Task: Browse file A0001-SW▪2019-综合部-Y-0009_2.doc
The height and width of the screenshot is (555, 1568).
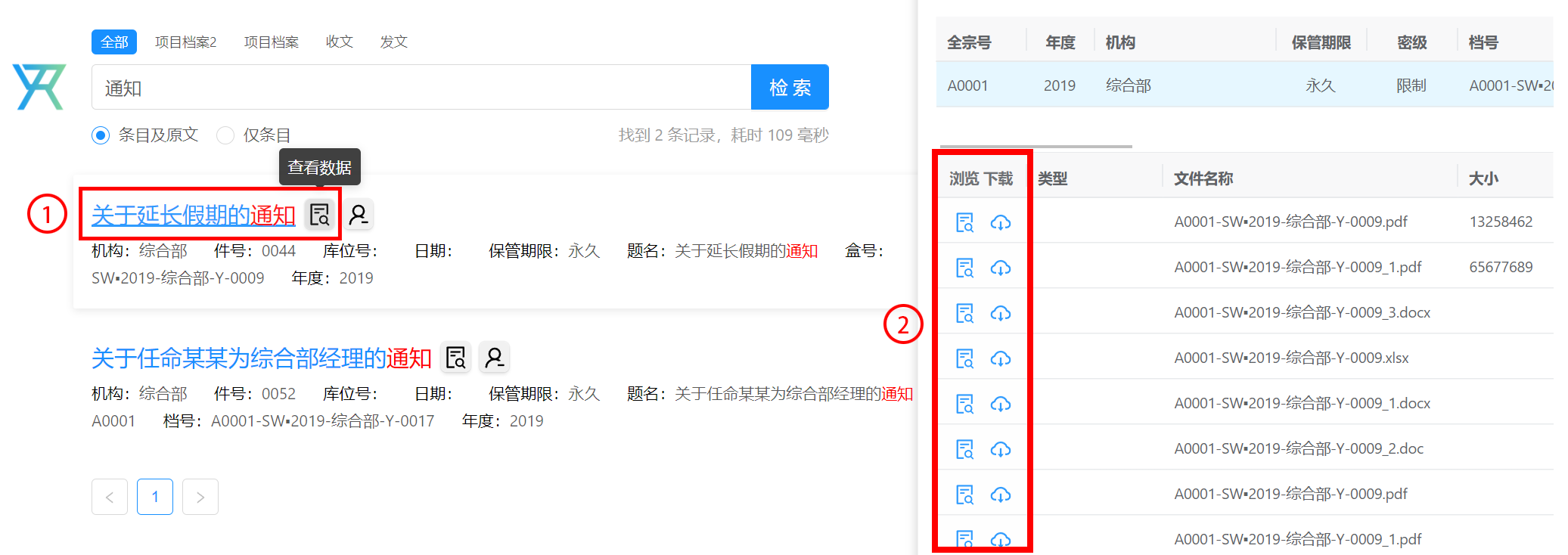Action: point(965,449)
